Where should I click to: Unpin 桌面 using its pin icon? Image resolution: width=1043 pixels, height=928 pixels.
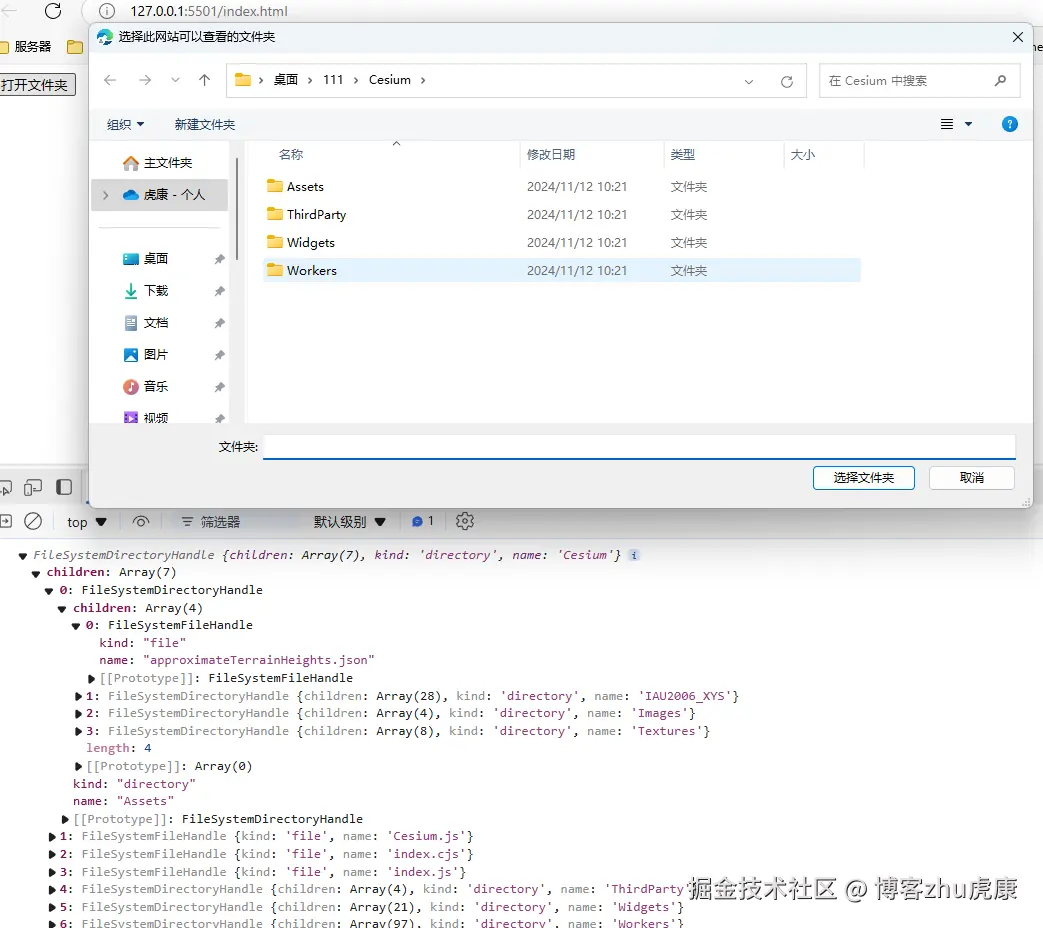pos(219,259)
